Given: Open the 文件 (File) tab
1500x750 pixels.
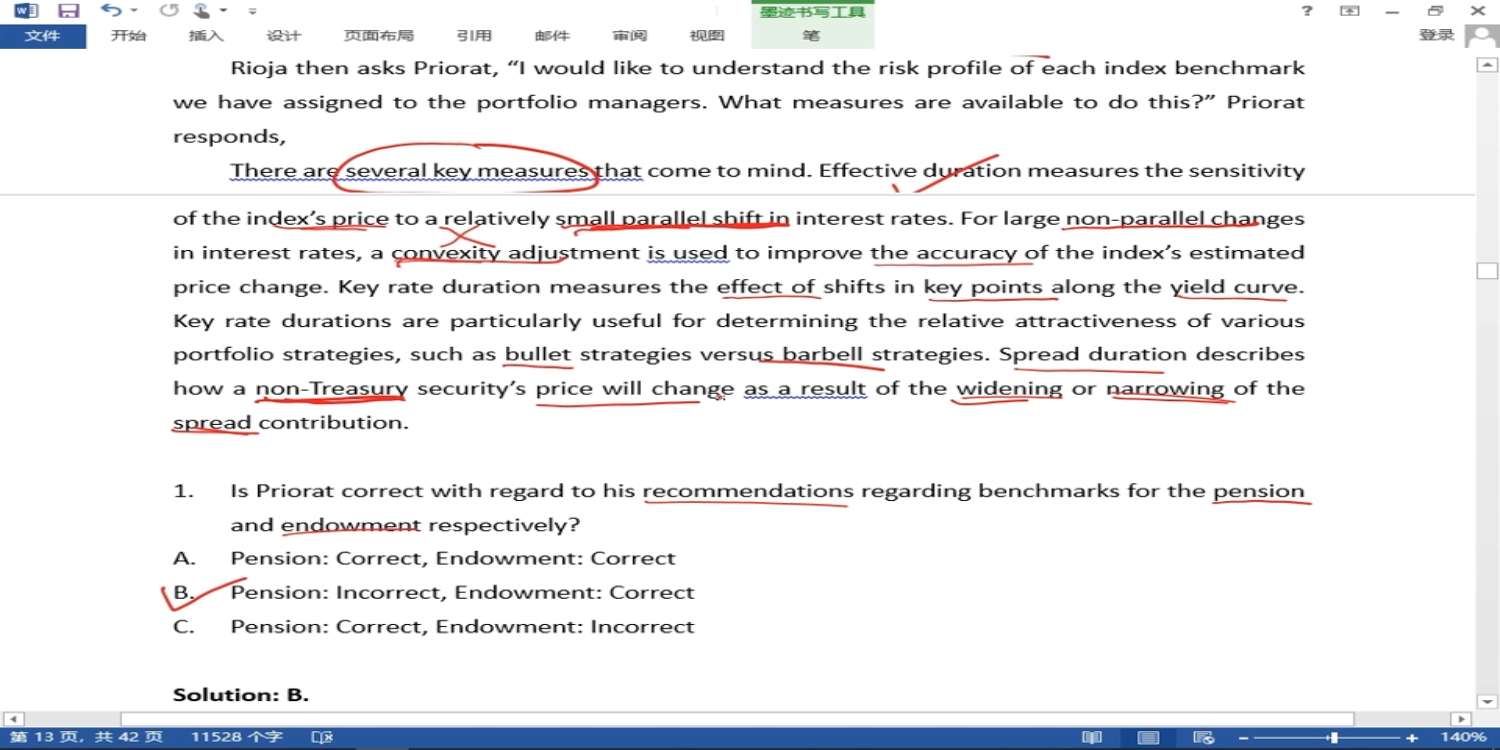Looking at the screenshot, I should coord(42,36).
